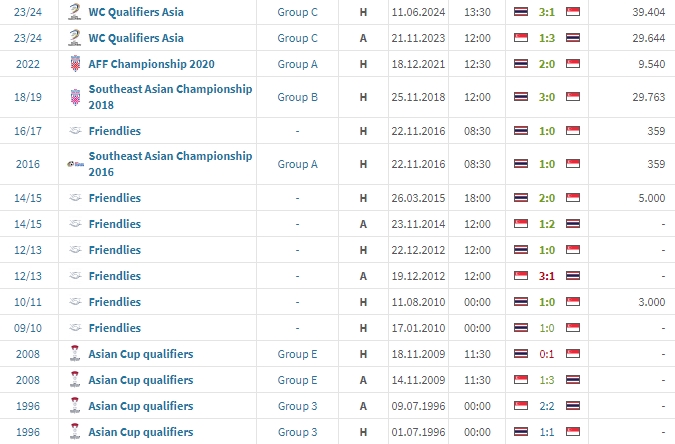Open the 3:1 result from 11.06.2024

point(546,12)
